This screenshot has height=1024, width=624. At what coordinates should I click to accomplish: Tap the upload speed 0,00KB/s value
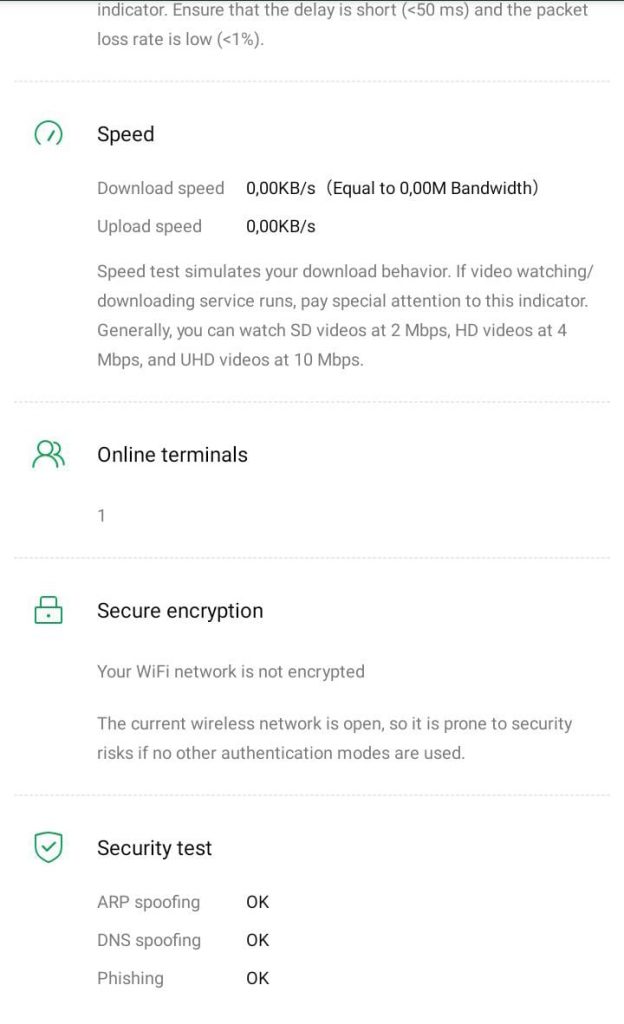pos(281,226)
